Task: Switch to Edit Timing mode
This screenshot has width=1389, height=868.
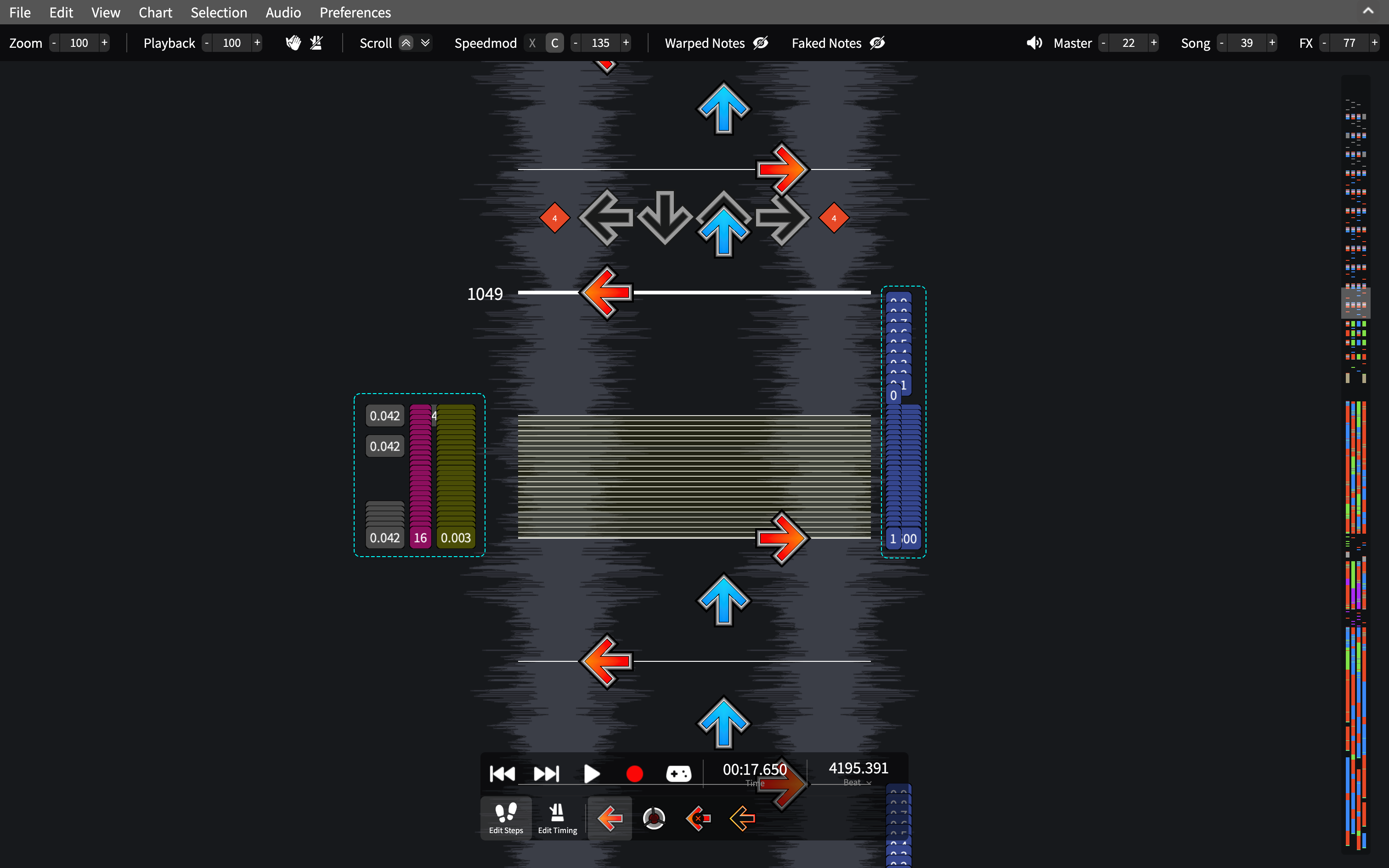Action: [557, 818]
